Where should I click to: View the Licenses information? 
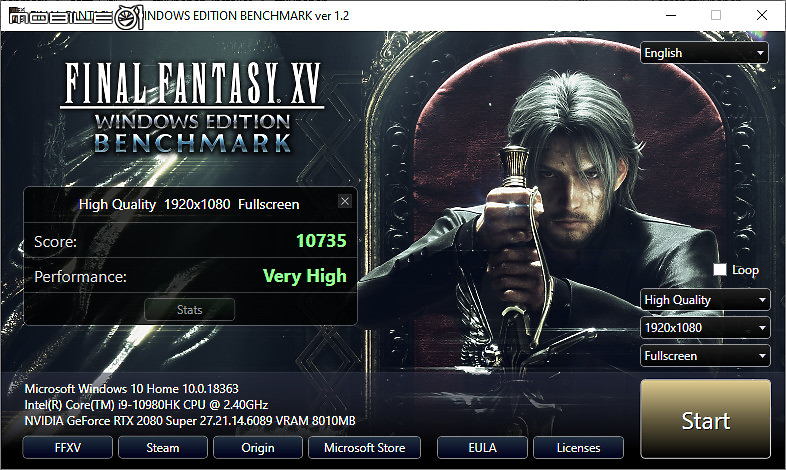[x=578, y=447]
